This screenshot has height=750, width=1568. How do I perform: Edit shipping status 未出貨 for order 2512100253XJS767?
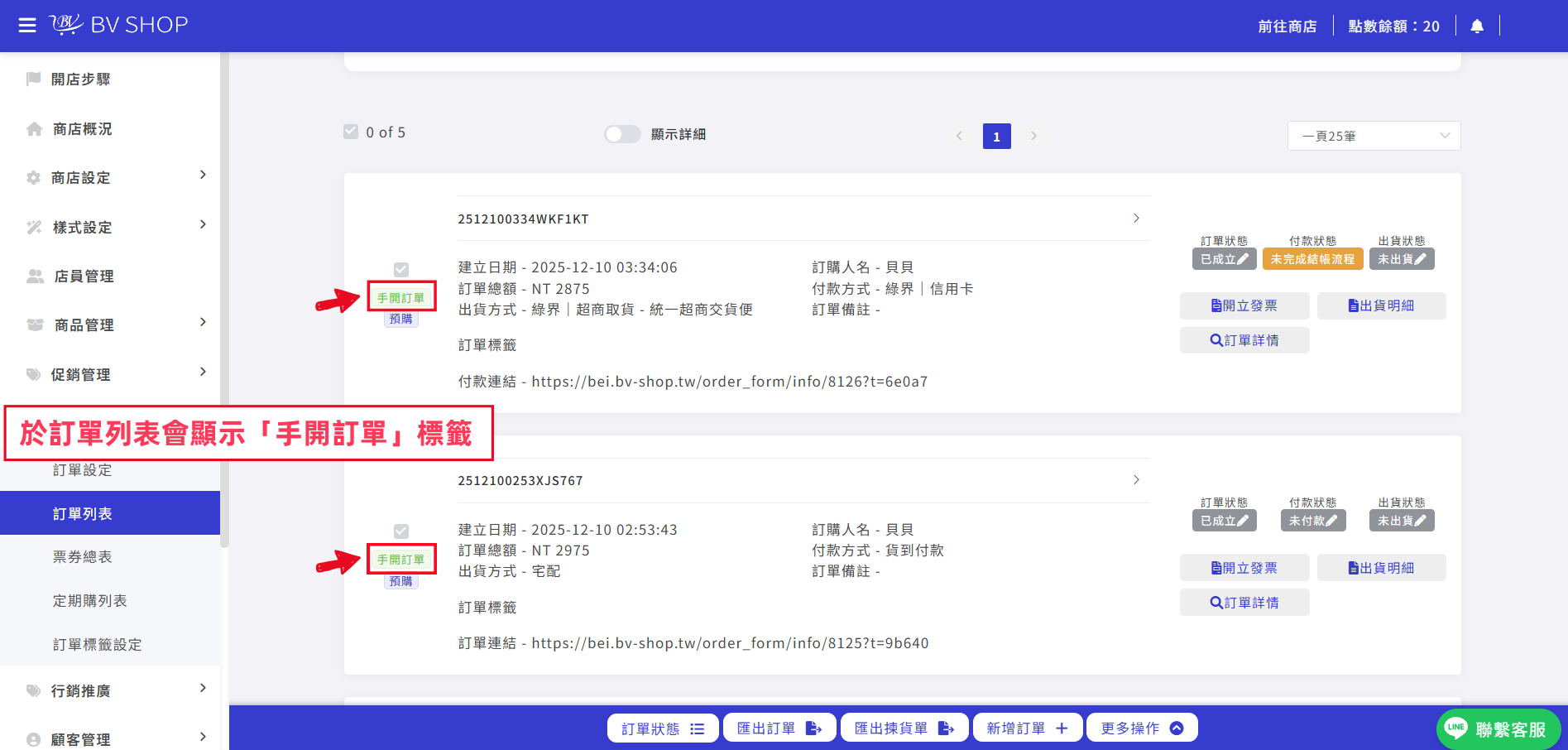(x=1402, y=521)
